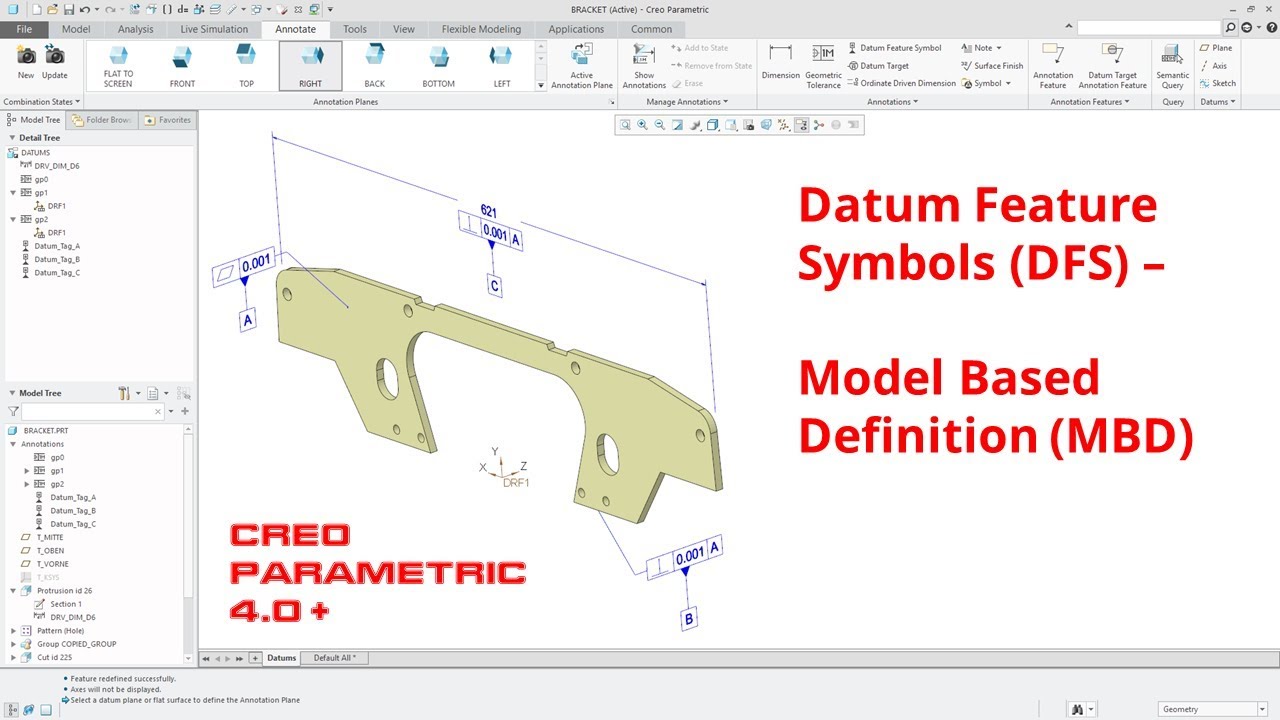Click Ordinate Driven Dimension button

(902, 84)
